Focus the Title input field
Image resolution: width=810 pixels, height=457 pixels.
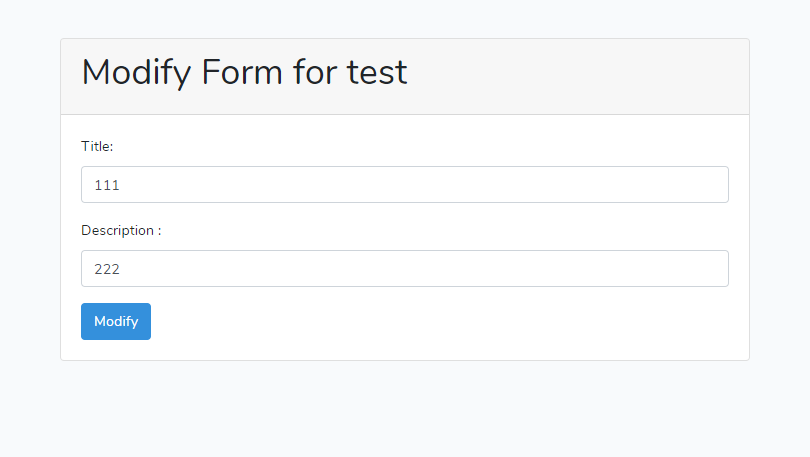click(404, 185)
